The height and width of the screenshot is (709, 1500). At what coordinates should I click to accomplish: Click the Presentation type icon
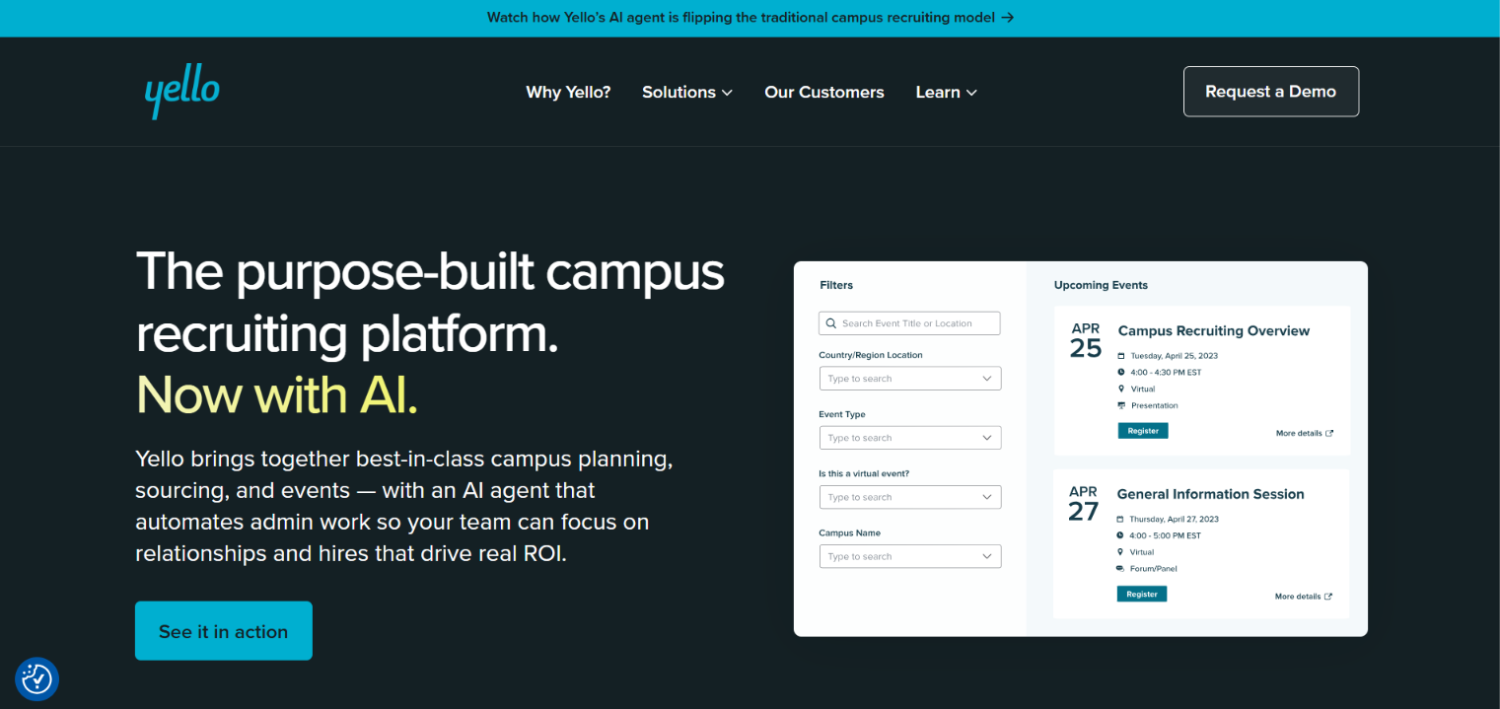click(1121, 405)
